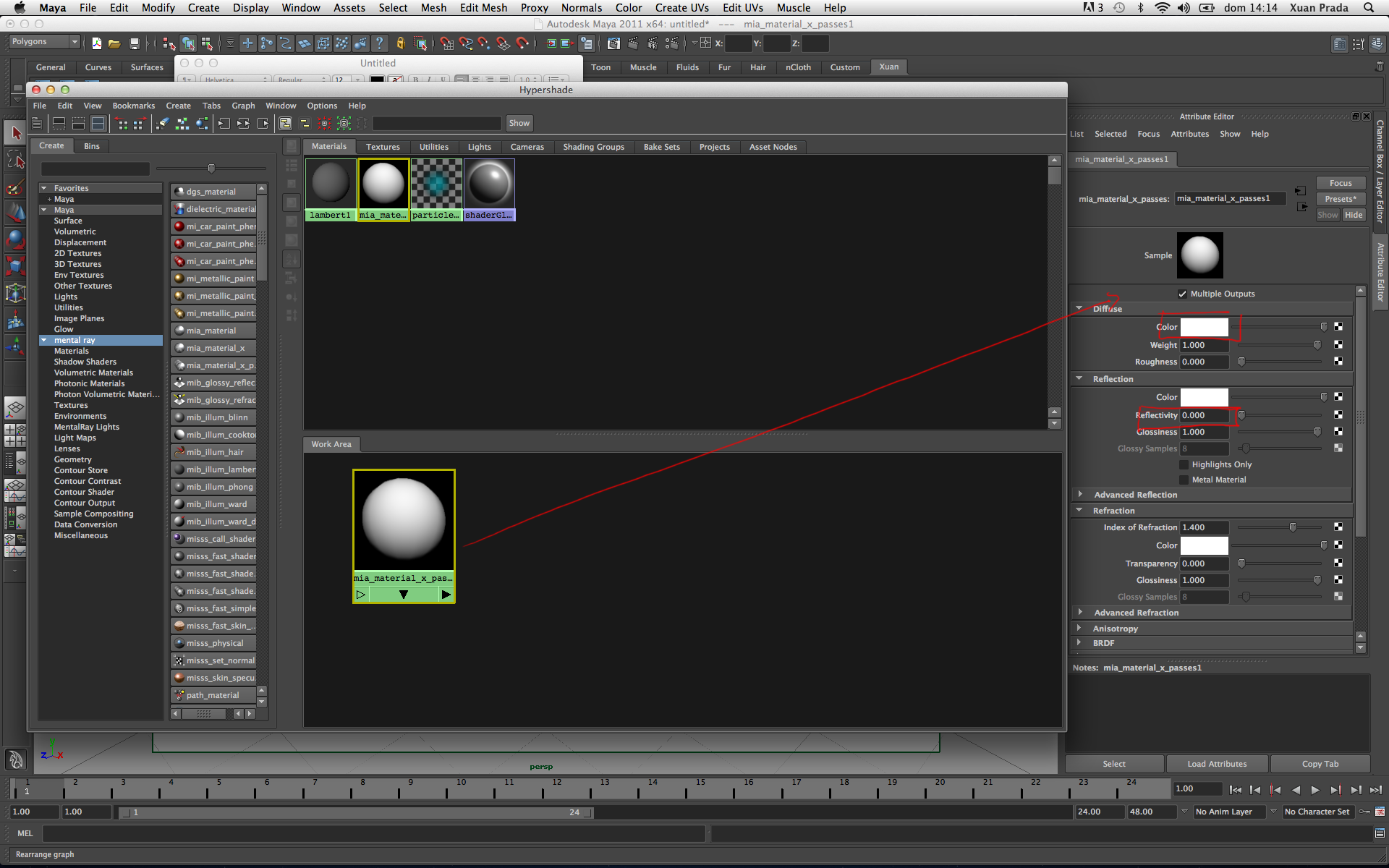Image resolution: width=1389 pixels, height=868 pixels.
Task: Select the lambert1 material swatch
Action: [x=331, y=190]
